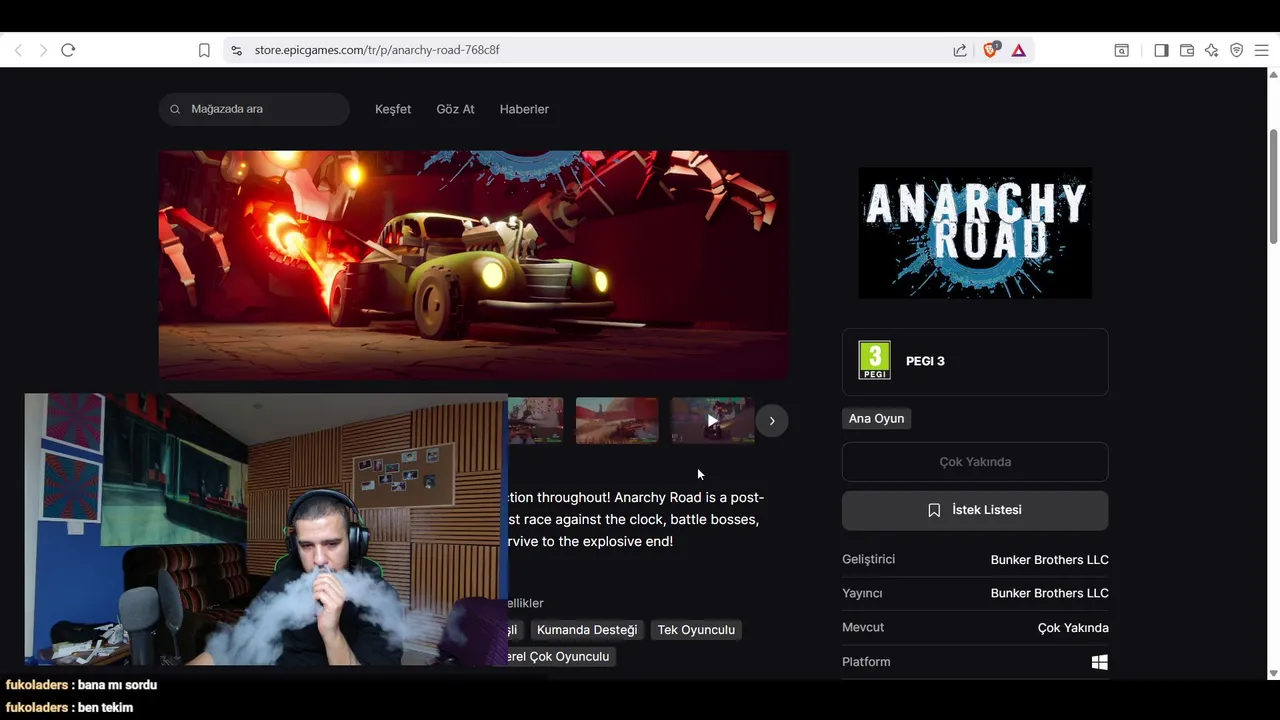Reload the Epic Games store page
Image resolution: width=1280 pixels, height=720 pixels.
click(x=68, y=50)
